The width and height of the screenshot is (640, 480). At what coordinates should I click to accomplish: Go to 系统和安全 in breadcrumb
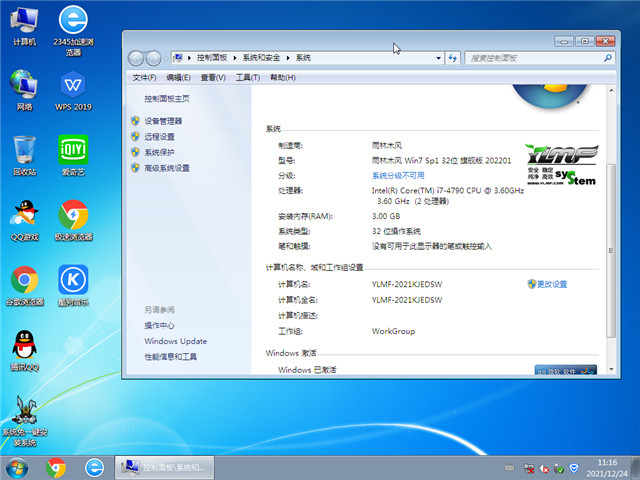click(262, 58)
